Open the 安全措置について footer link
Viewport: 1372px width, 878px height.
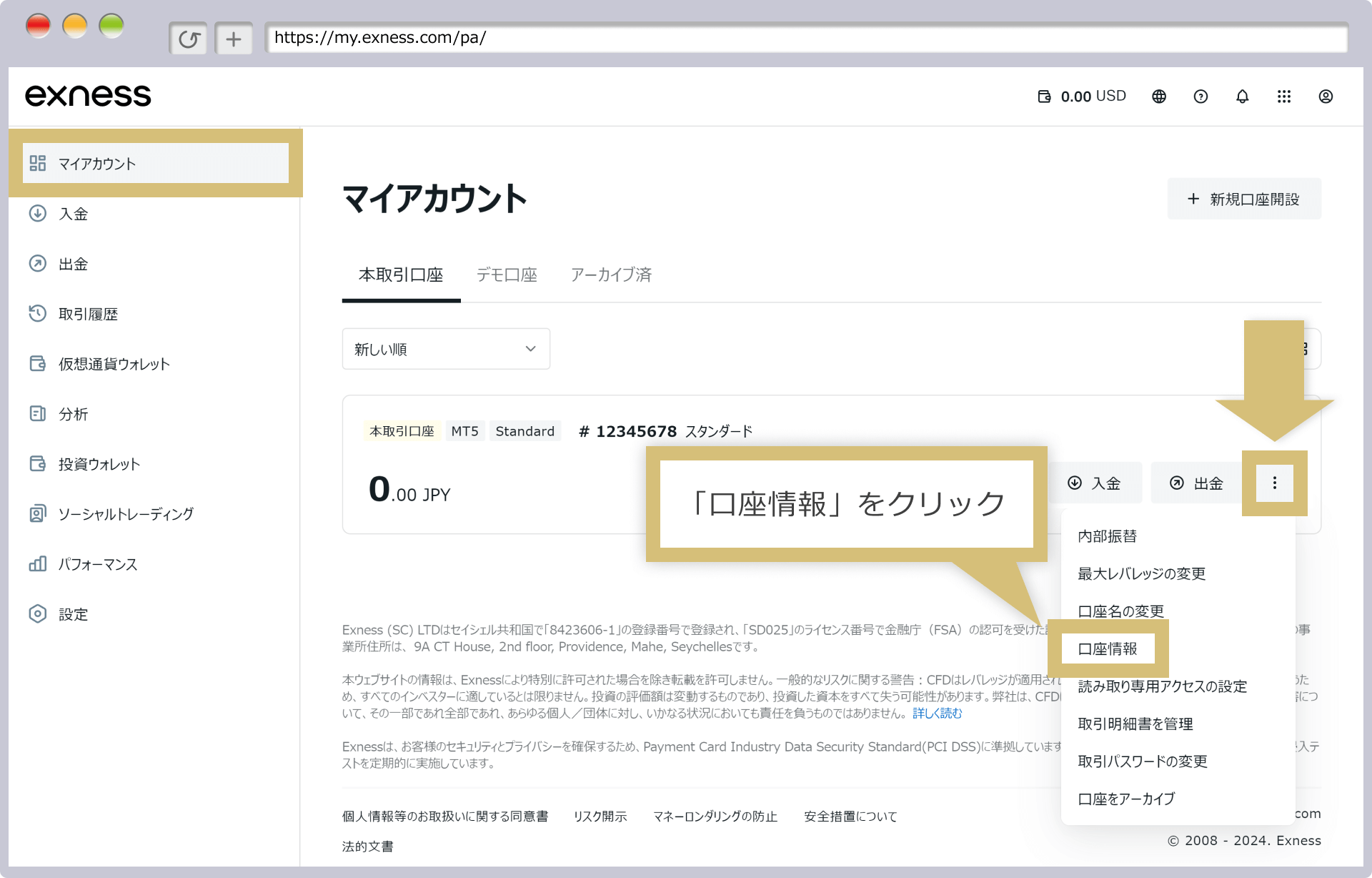pyautogui.click(x=850, y=816)
